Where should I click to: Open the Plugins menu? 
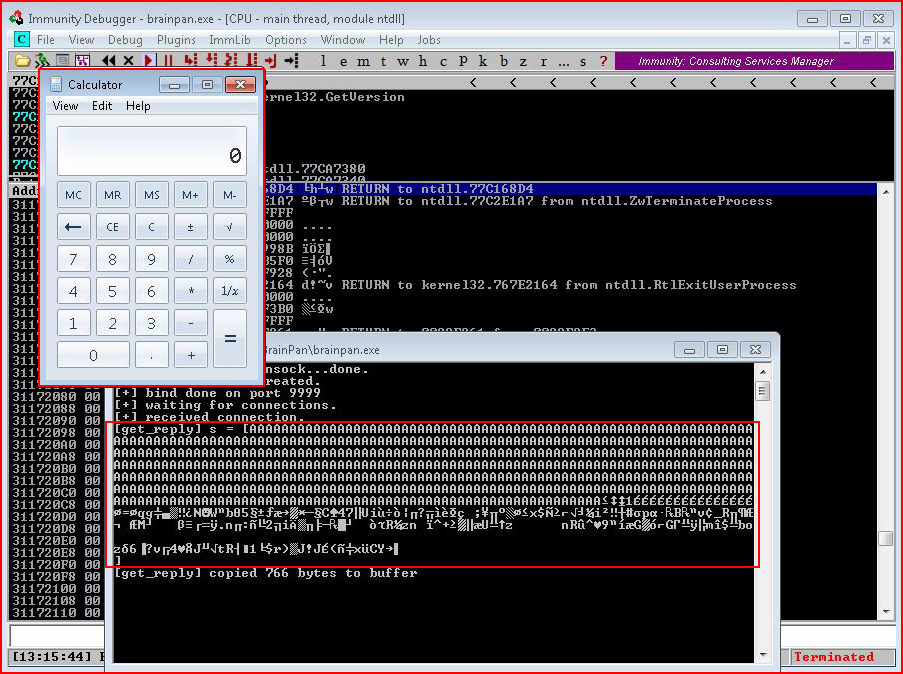click(176, 40)
